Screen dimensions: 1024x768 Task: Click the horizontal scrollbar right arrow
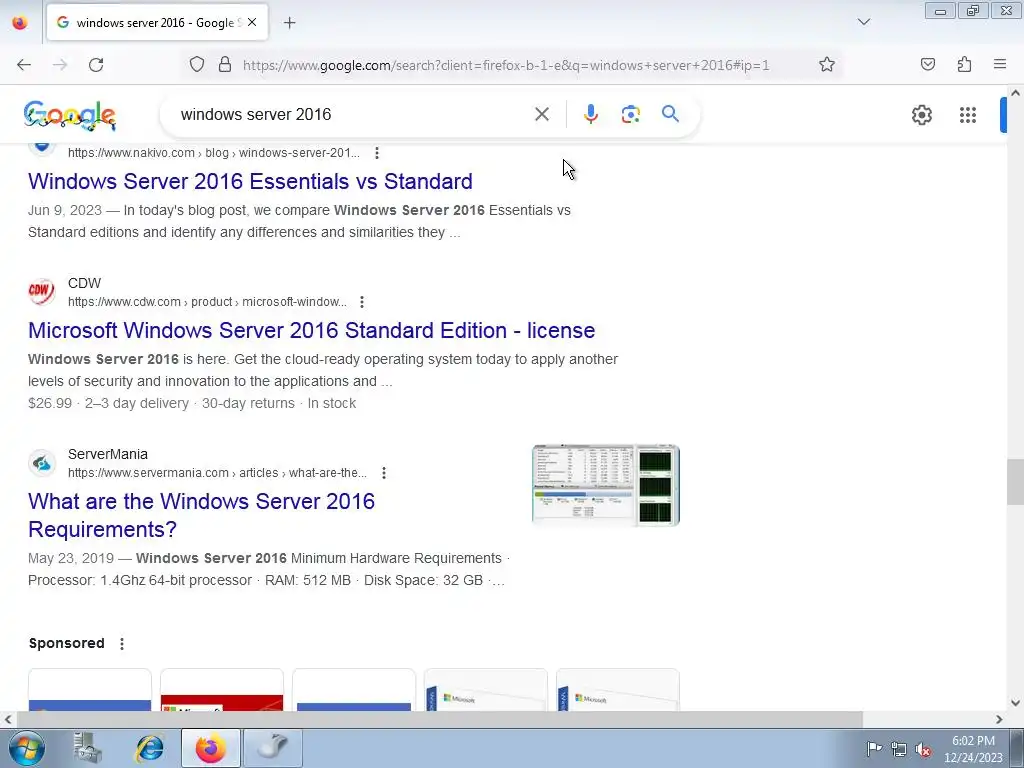(x=999, y=720)
